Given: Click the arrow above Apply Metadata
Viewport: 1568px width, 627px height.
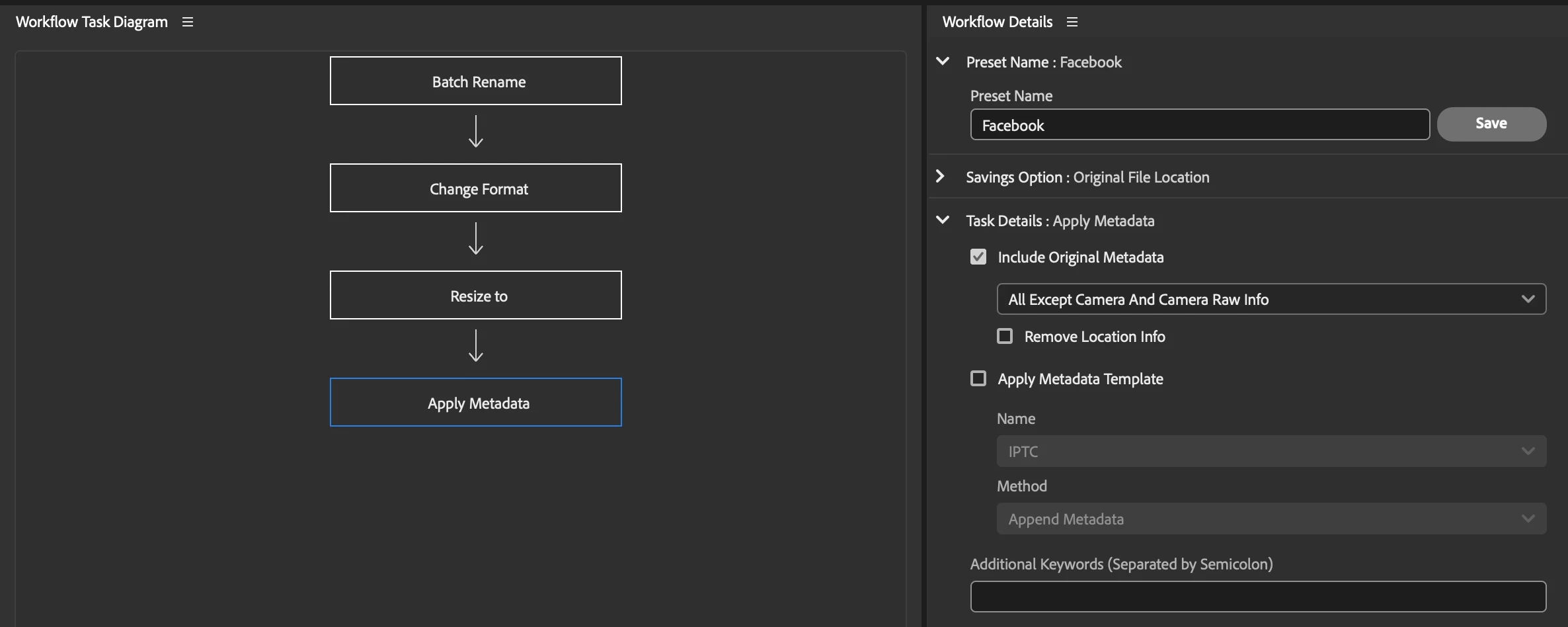Looking at the screenshot, I should pyautogui.click(x=476, y=345).
